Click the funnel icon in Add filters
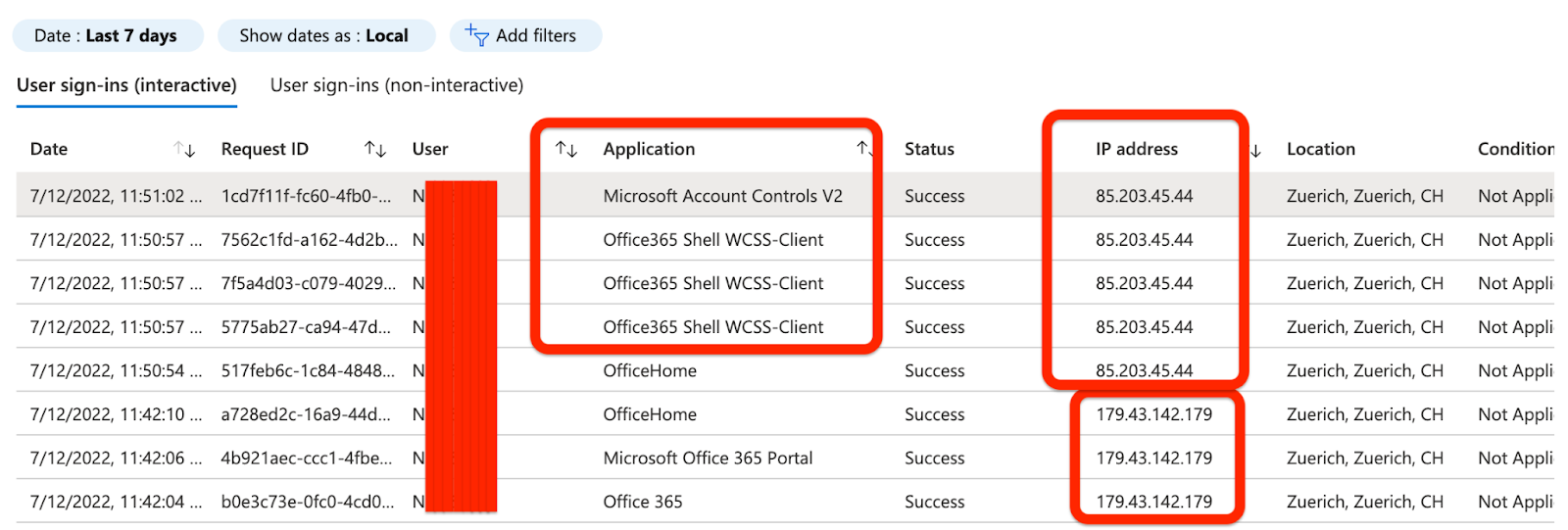This screenshot has width=1568, height=530. coord(477,35)
